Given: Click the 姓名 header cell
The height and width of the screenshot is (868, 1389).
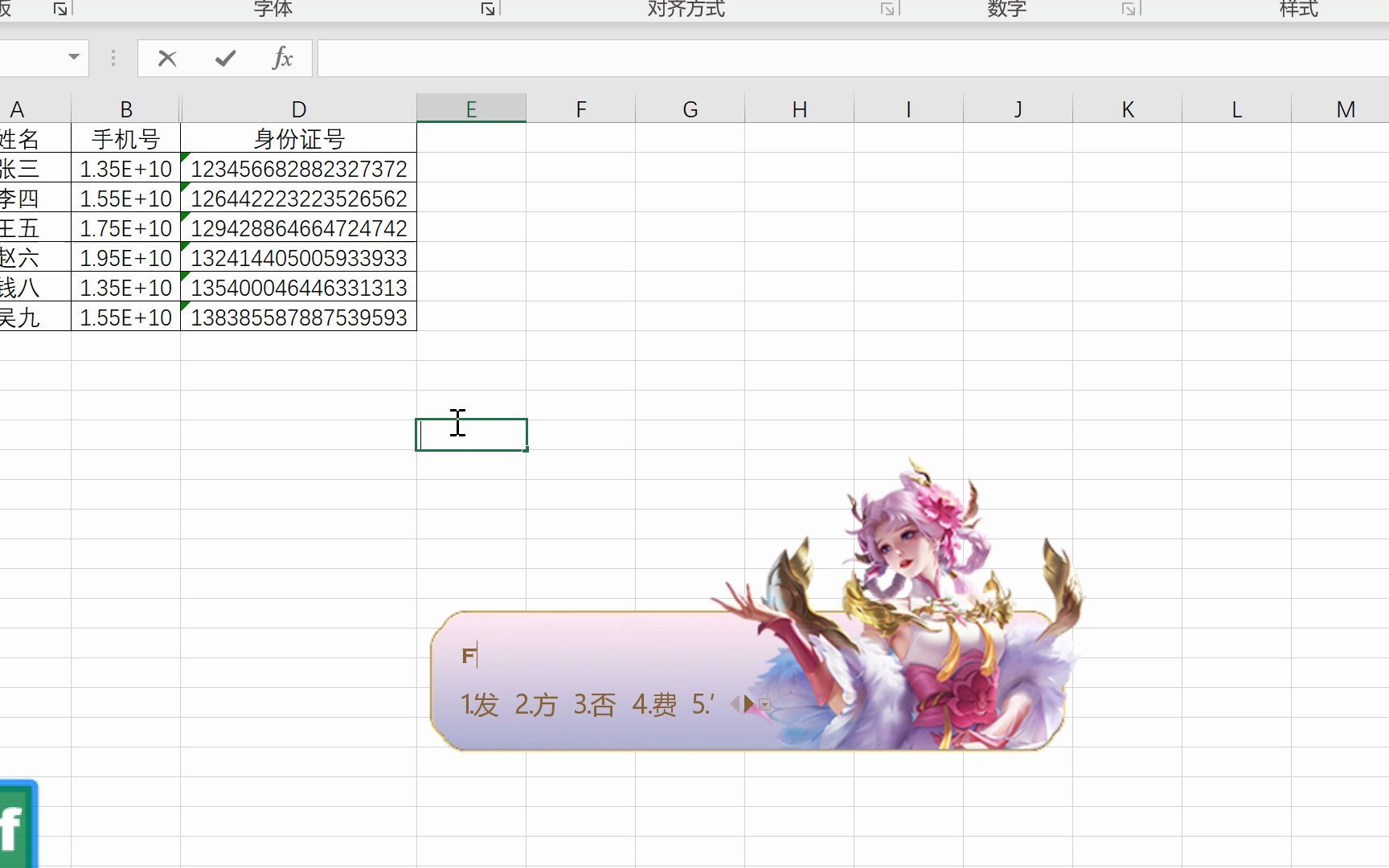Looking at the screenshot, I should (x=35, y=138).
